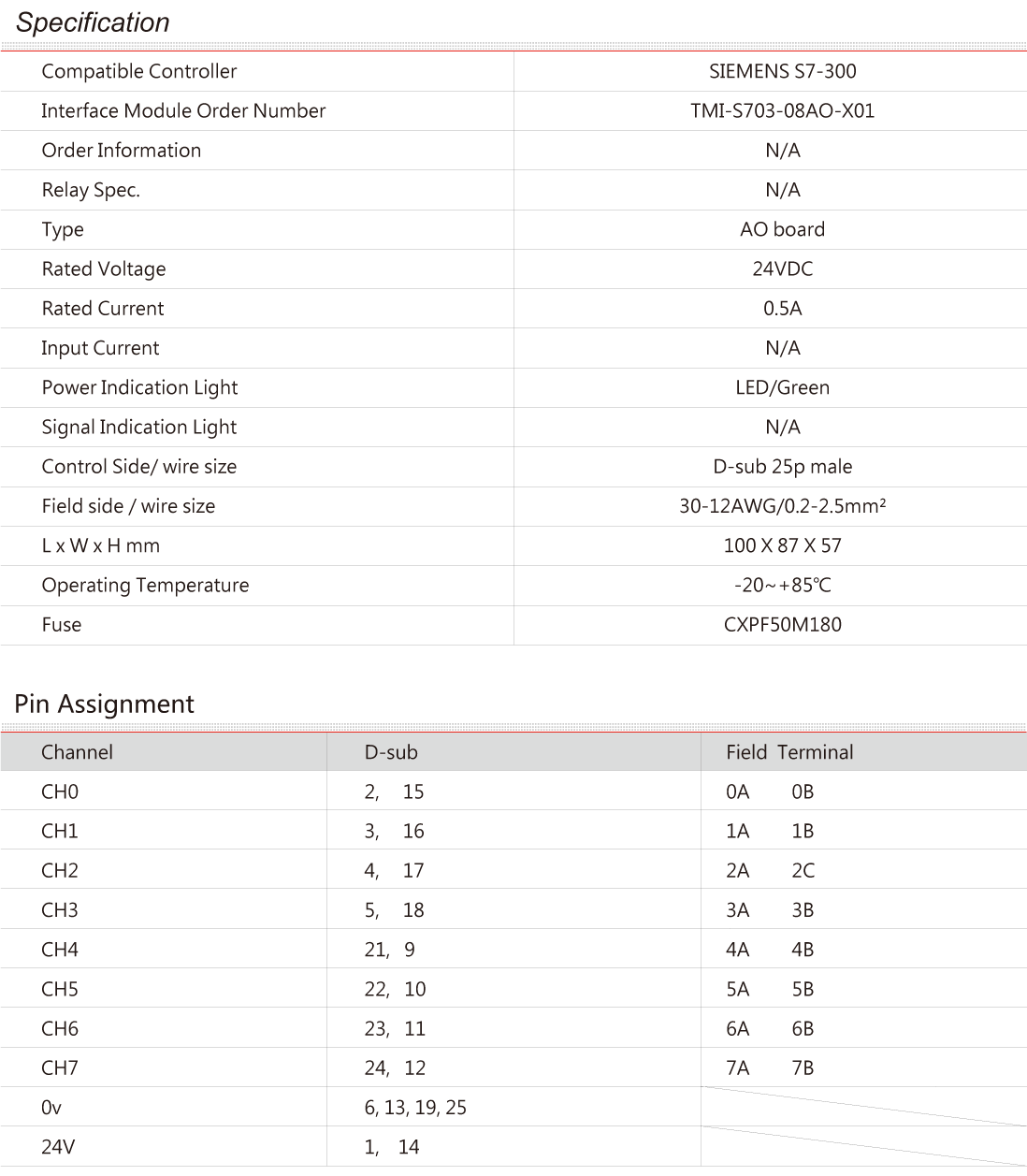This screenshot has width=1027, height=1176.
Task: Select field terminals '4A 4B'
Action: 770,950
